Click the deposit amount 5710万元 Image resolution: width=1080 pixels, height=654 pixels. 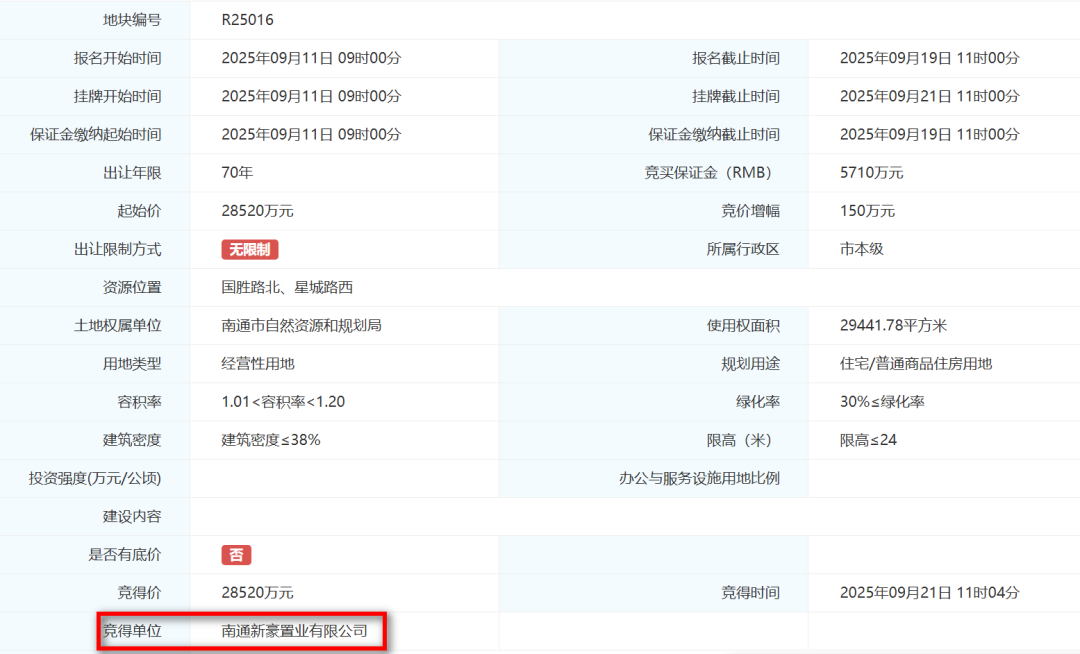click(871, 173)
